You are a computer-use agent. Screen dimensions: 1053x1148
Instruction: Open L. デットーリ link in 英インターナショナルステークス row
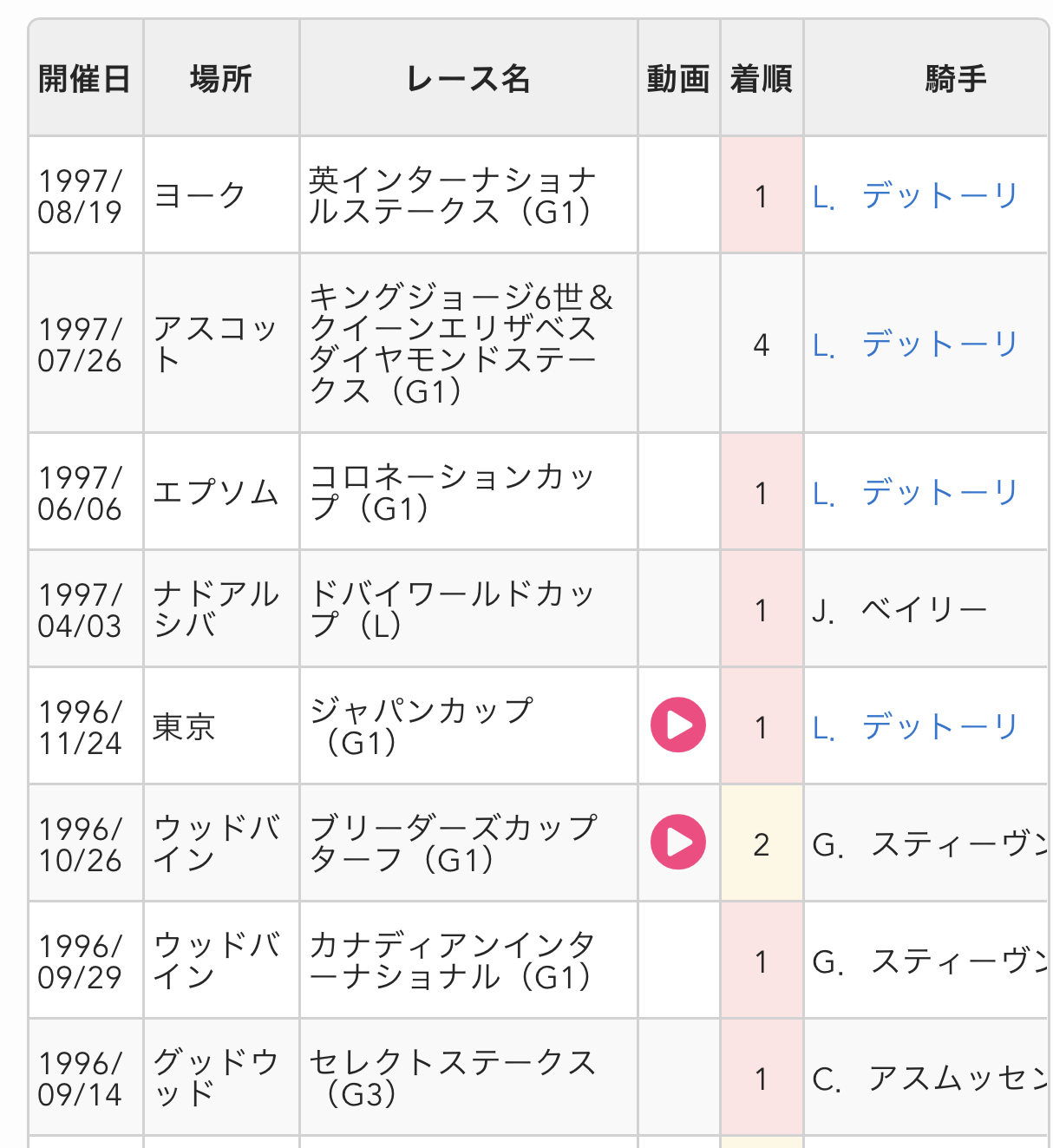[914, 196]
